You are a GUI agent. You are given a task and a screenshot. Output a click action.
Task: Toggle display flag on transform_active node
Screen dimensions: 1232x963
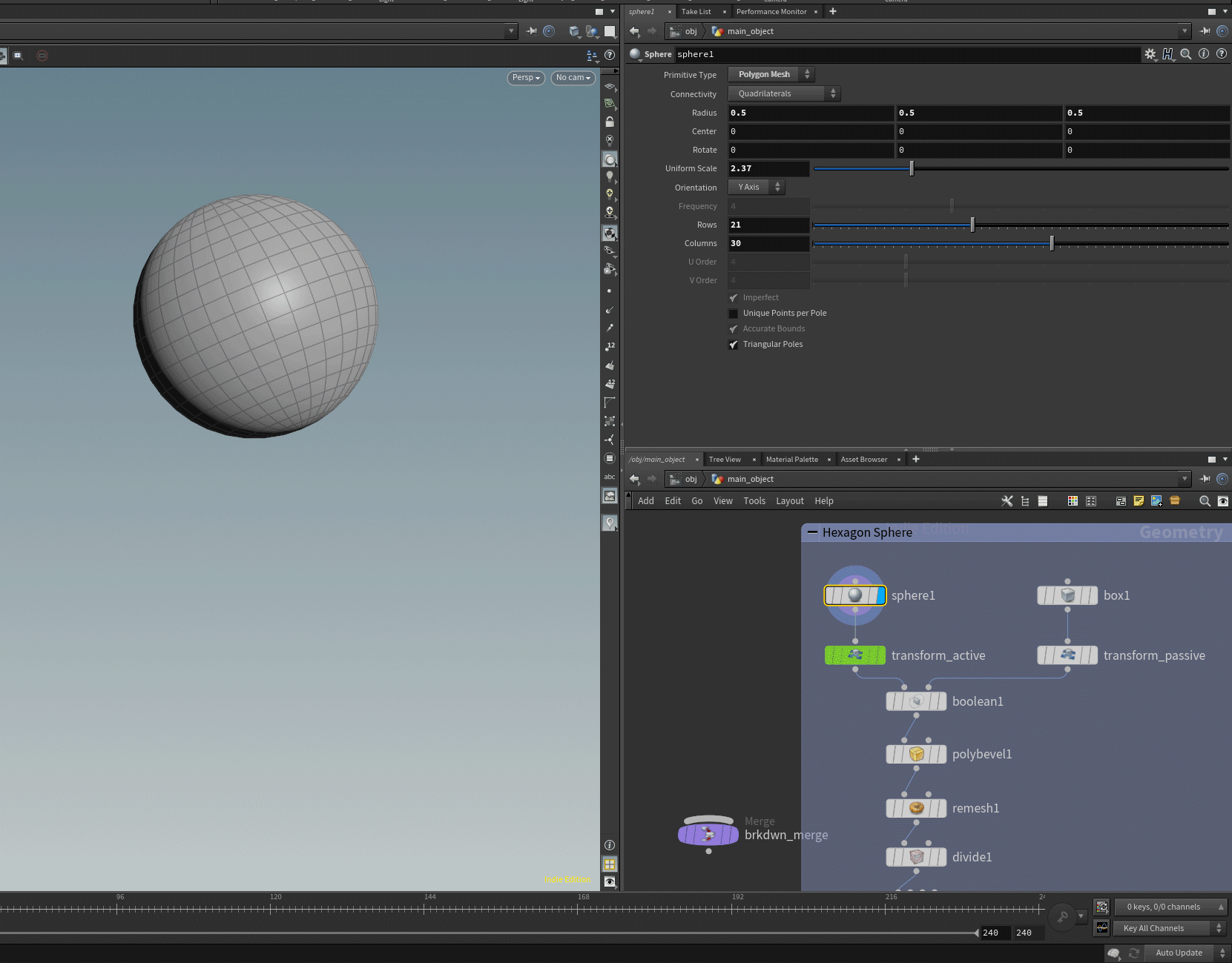(x=880, y=655)
